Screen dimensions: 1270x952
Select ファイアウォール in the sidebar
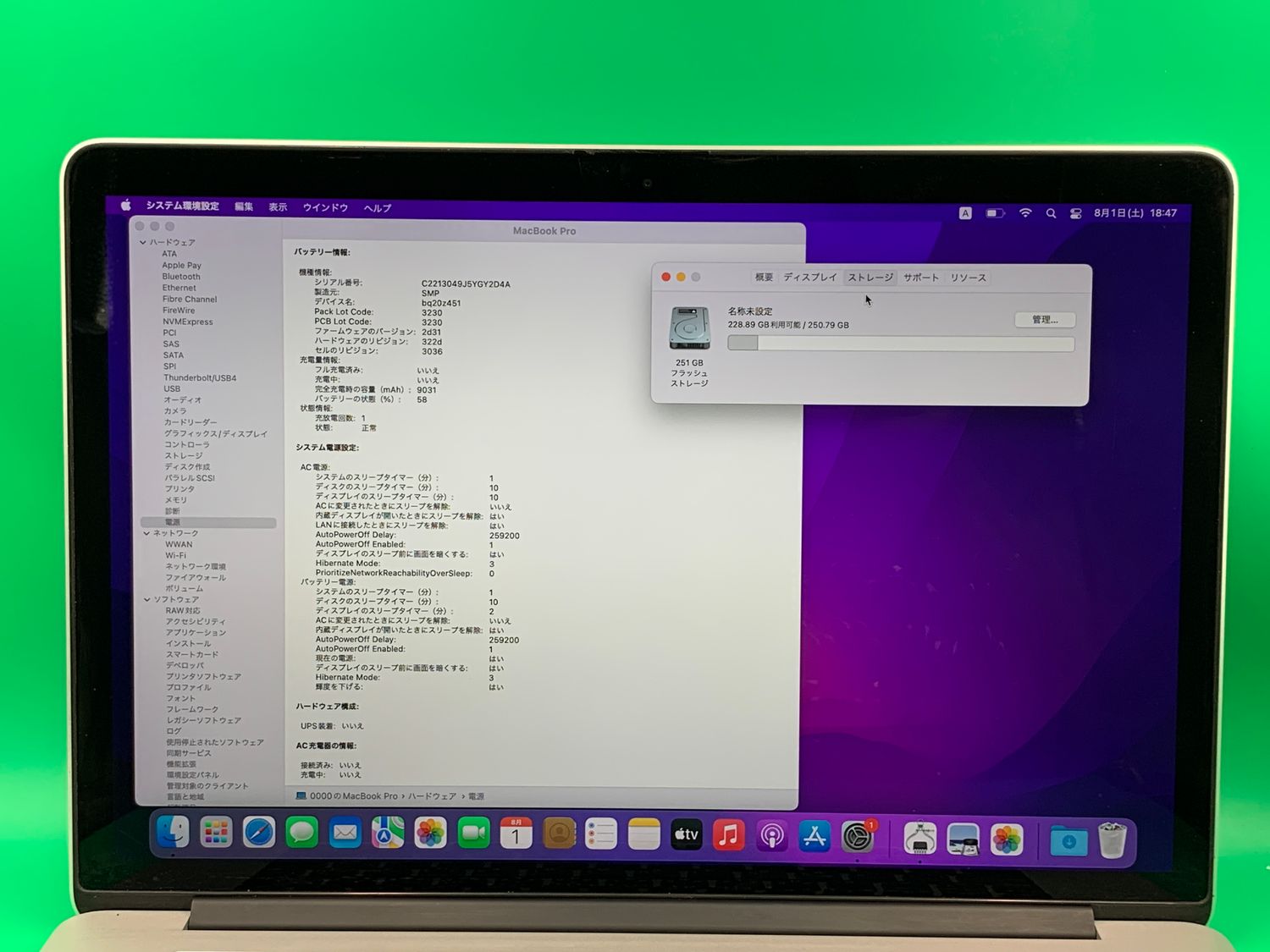pos(196,578)
